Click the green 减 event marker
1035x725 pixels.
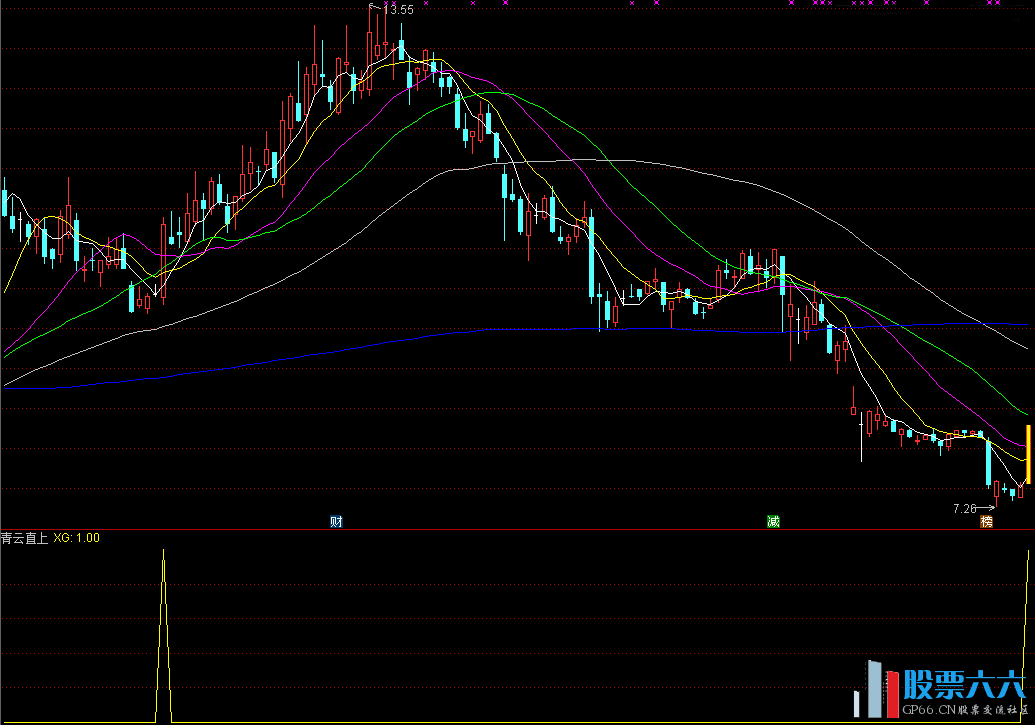pos(773,522)
